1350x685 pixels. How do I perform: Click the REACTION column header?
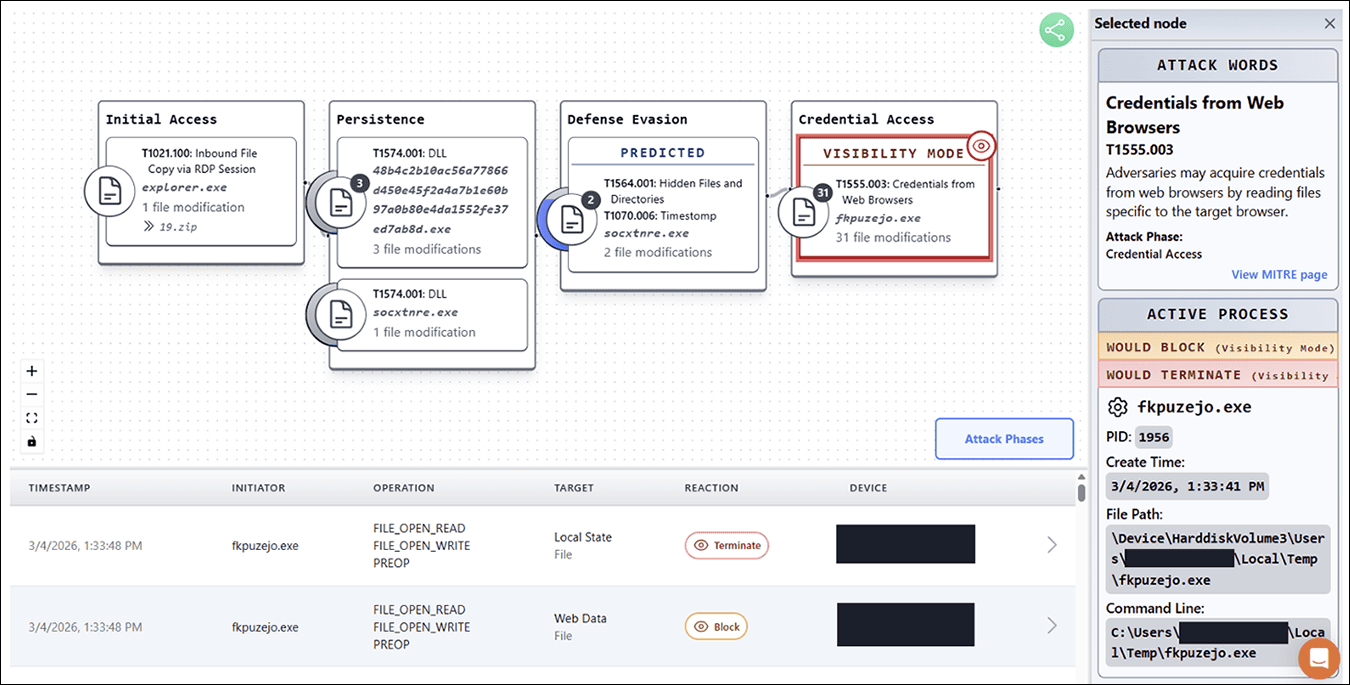coord(711,488)
